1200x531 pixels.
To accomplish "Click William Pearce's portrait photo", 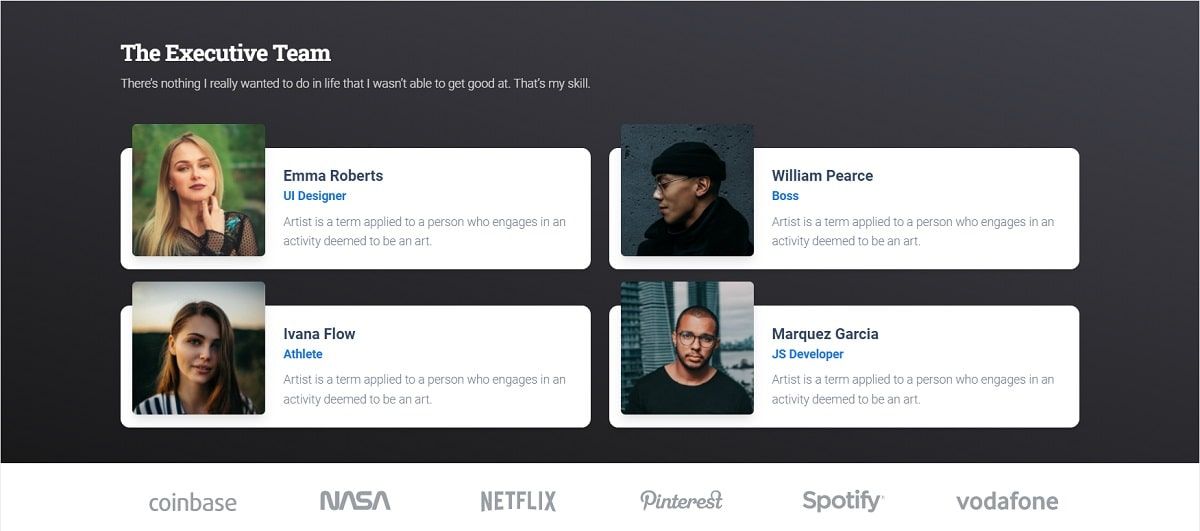I will coord(687,190).
